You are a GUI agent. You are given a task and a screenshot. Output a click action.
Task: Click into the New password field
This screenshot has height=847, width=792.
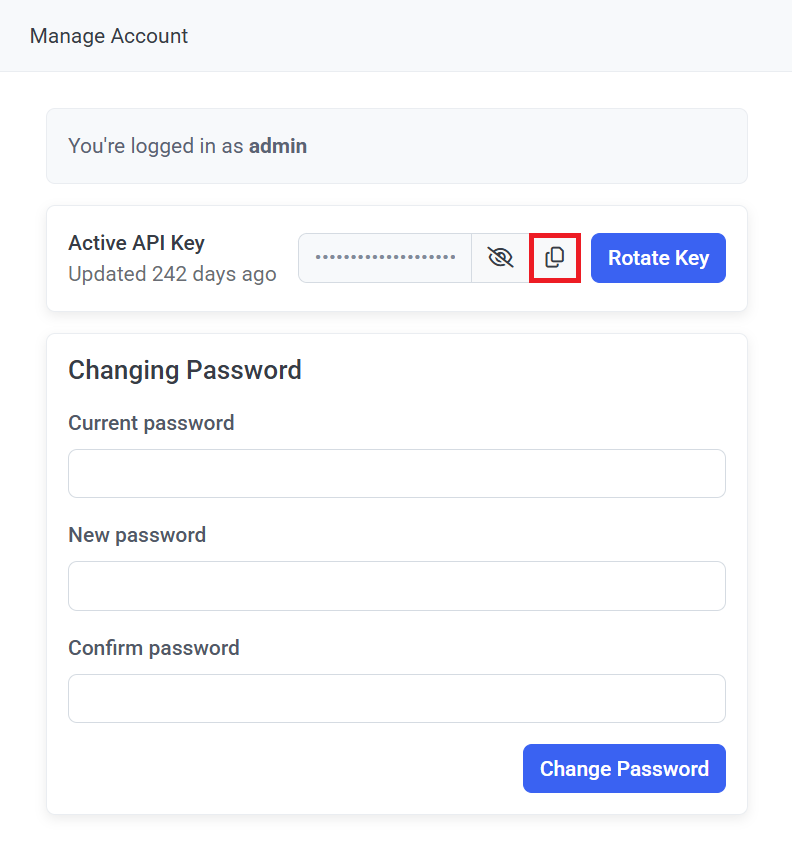click(396, 586)
